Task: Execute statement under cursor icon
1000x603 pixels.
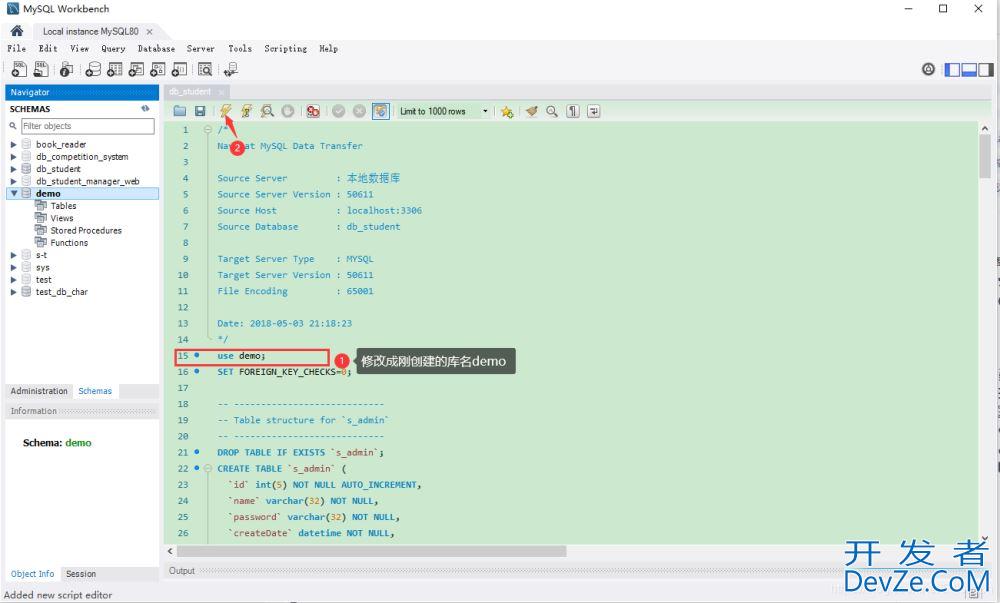Action: point(246,112)
